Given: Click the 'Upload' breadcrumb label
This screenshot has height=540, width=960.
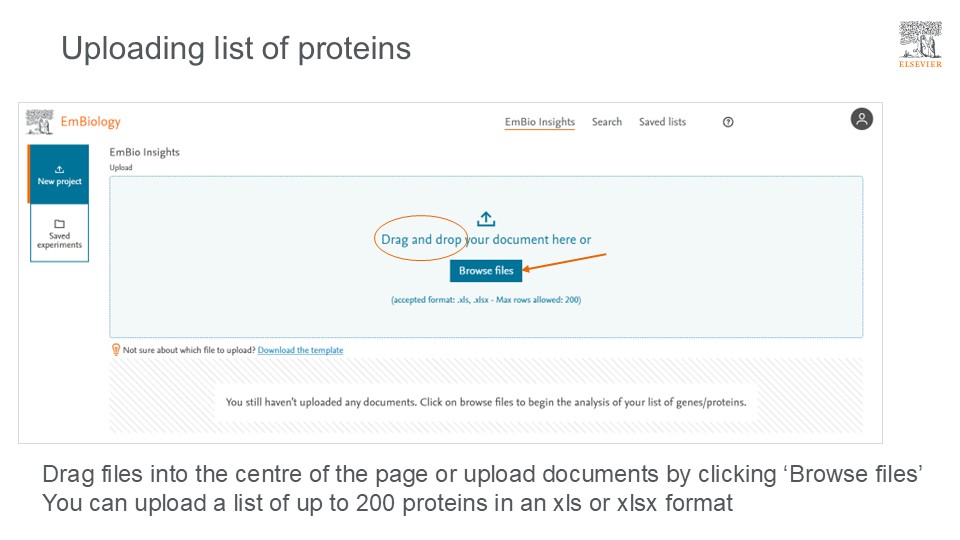Looking at the screenshot, I should [x=121, y=168].
